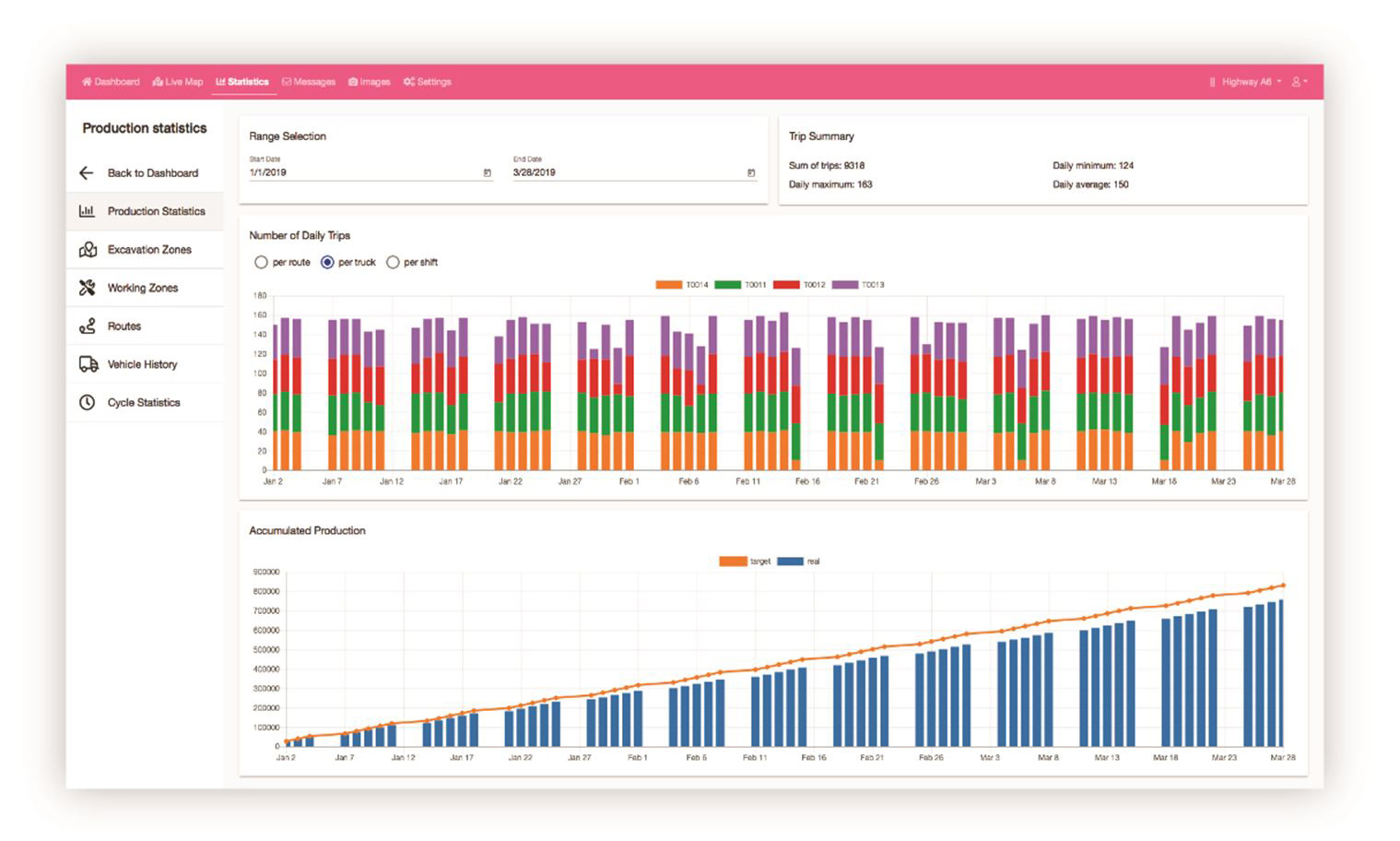Click the Vehicle History truck icon
The image size is (1400, 841).
coord(88,364)
